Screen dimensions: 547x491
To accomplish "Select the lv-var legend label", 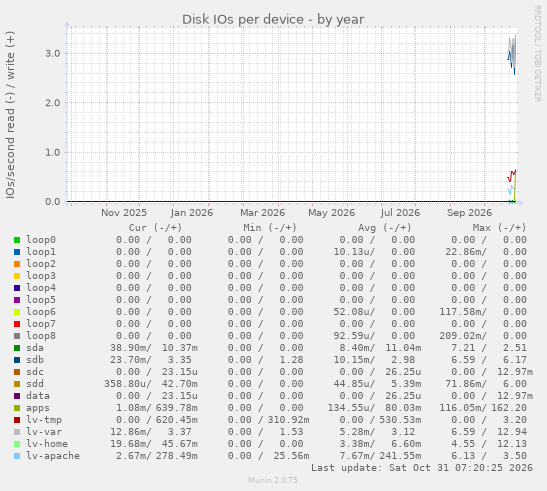I will point(44,432).
